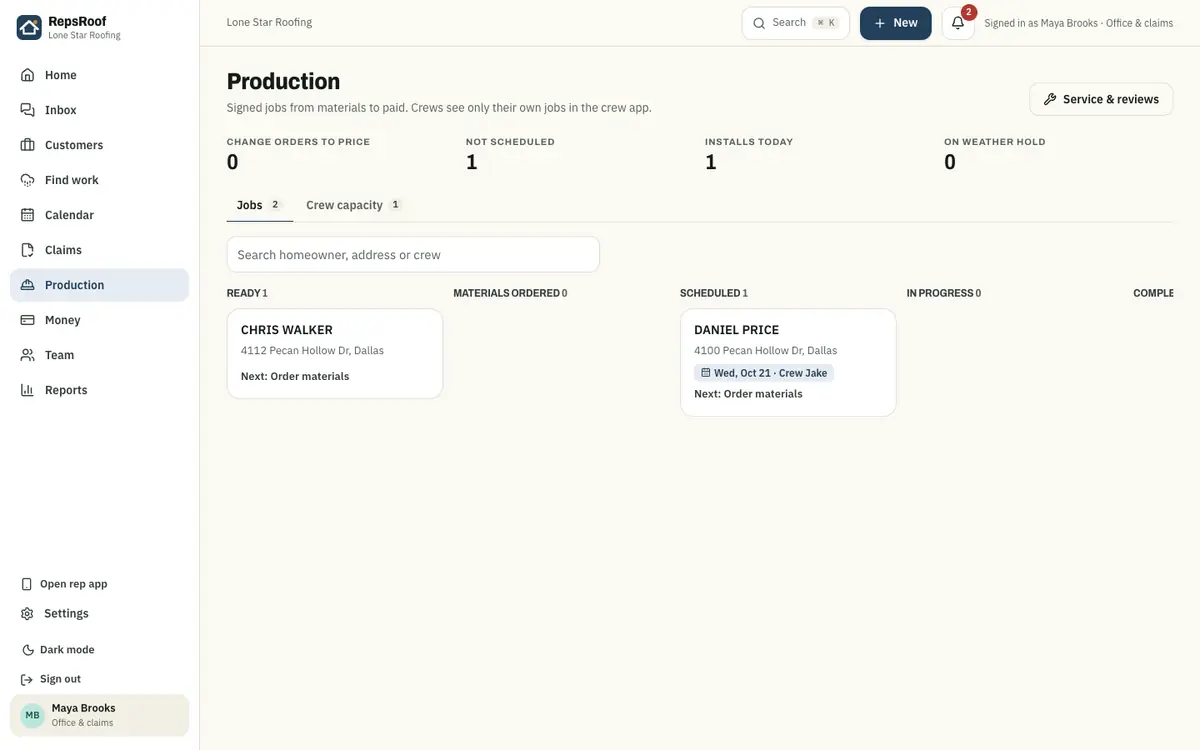
Task: Click the On Weather Hold stat
Action: [x=995, y=154]
